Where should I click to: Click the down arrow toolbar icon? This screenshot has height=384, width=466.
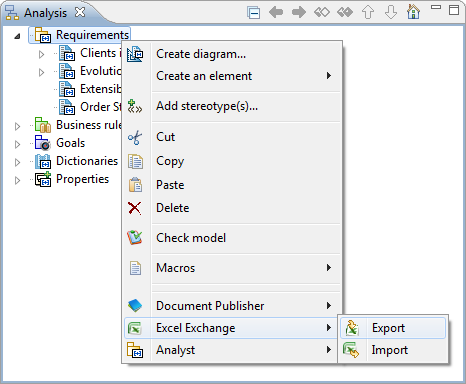391,13
